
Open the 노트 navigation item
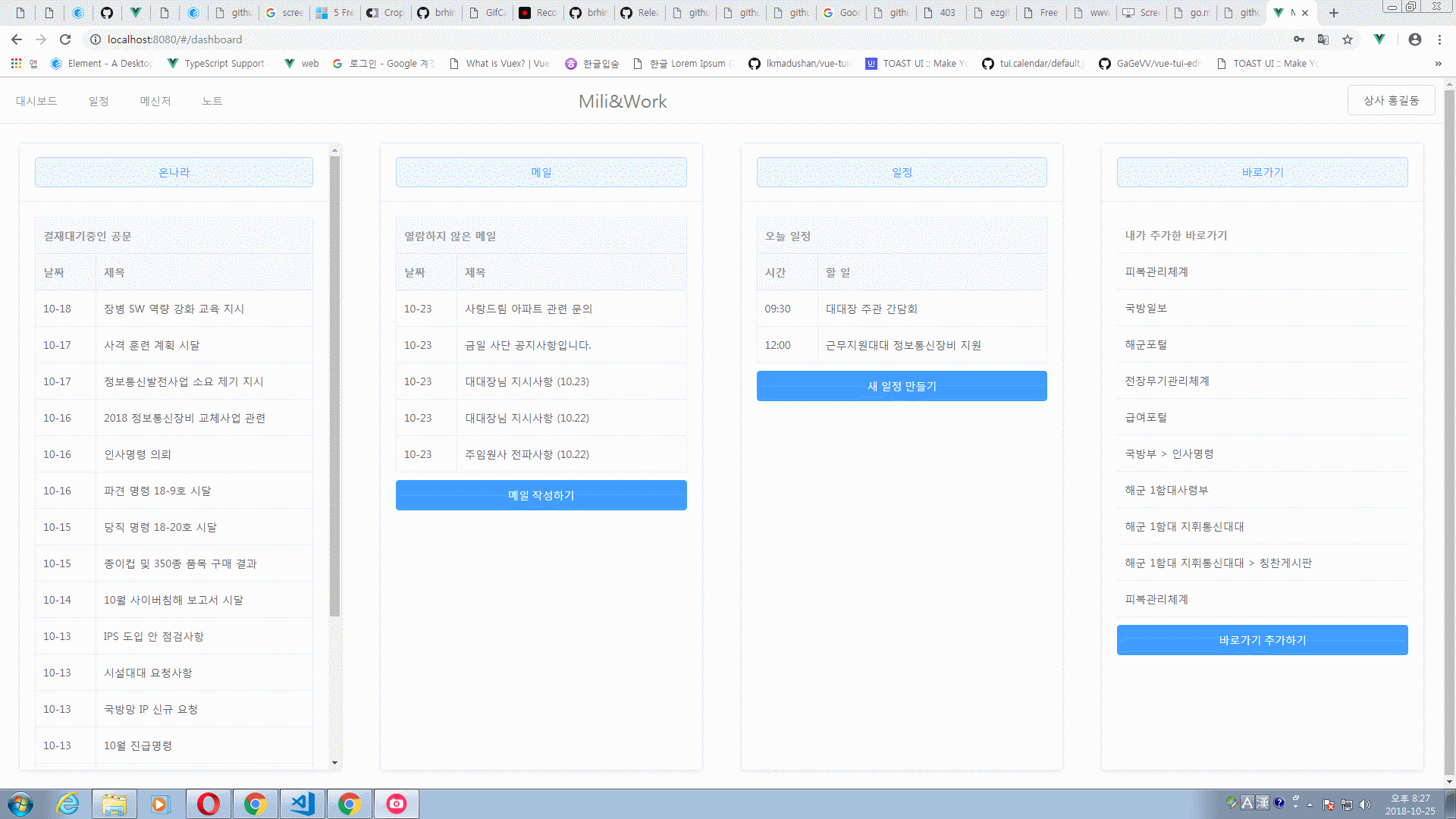212,101
